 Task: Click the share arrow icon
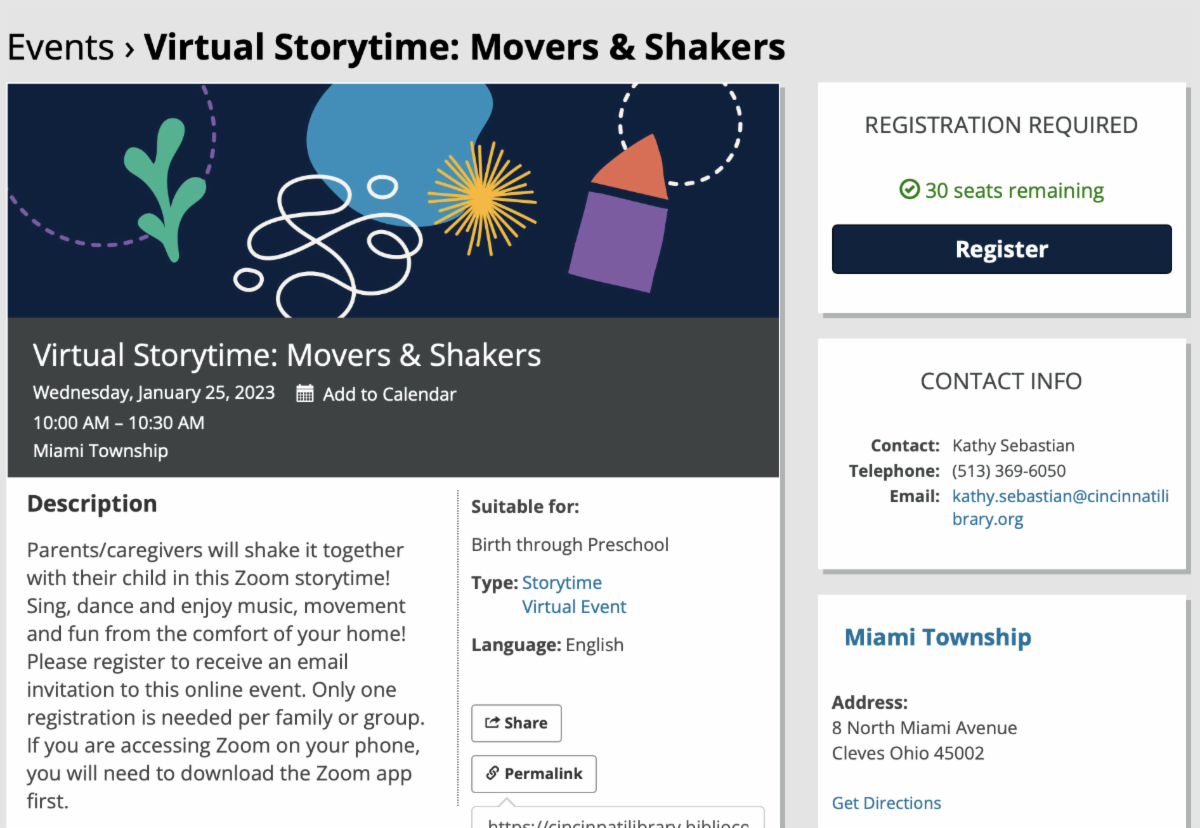click(x=492, y=723)
